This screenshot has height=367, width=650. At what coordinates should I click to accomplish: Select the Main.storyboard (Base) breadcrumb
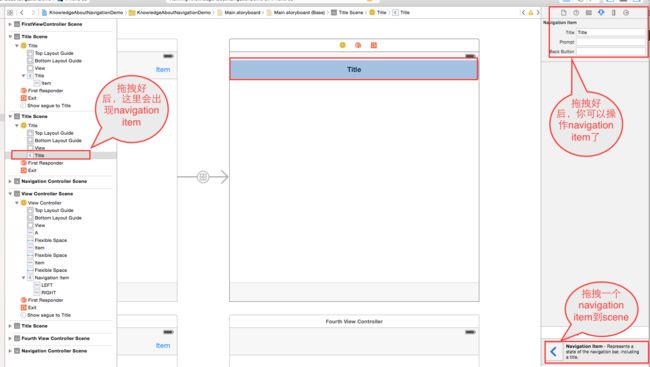pyautogui.click(x=296, y=12)
